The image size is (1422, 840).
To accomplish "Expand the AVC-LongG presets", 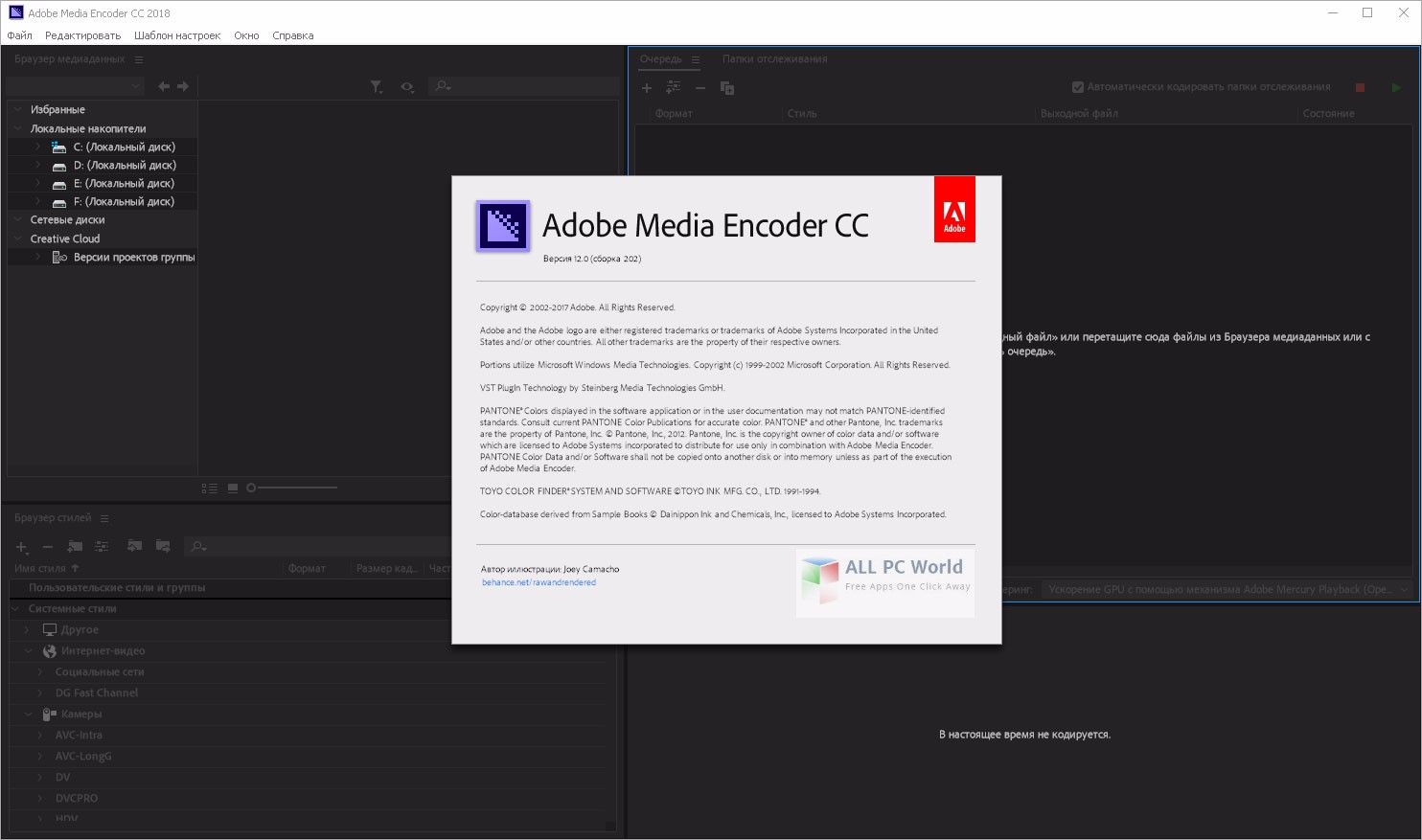I will pyautogui.click(x=39, y=756).
